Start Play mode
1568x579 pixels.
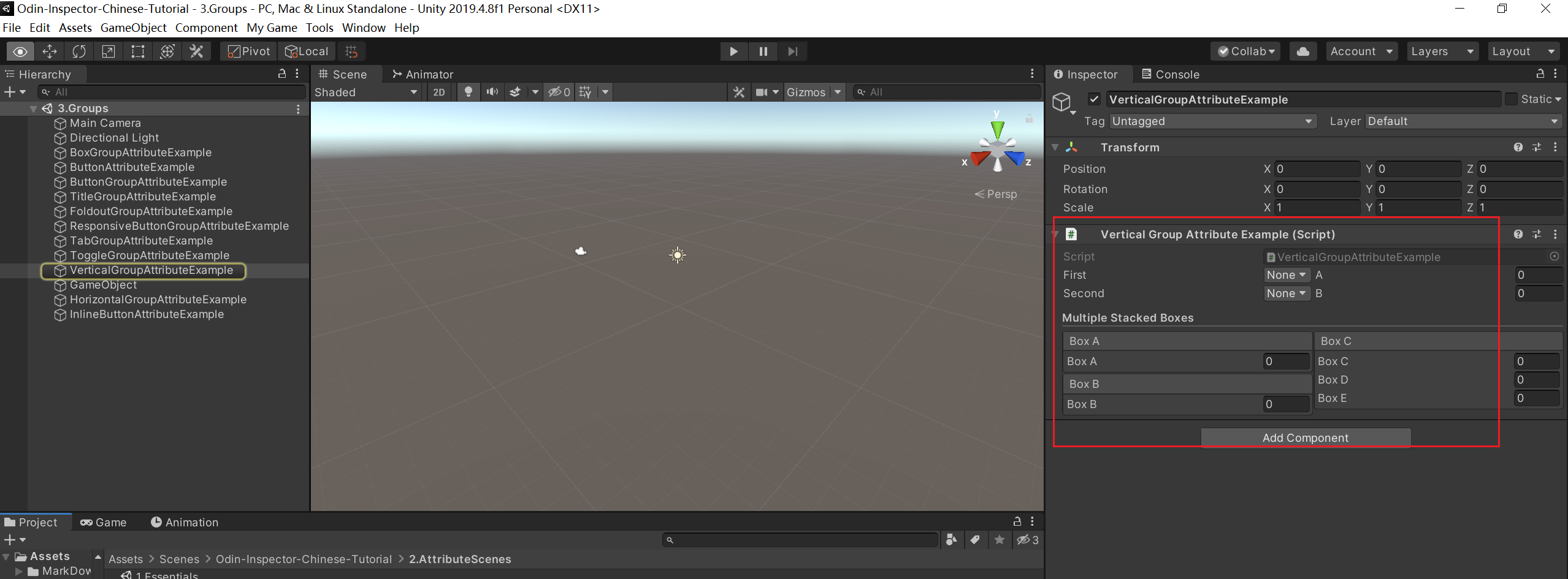click(x=733, y=51)
